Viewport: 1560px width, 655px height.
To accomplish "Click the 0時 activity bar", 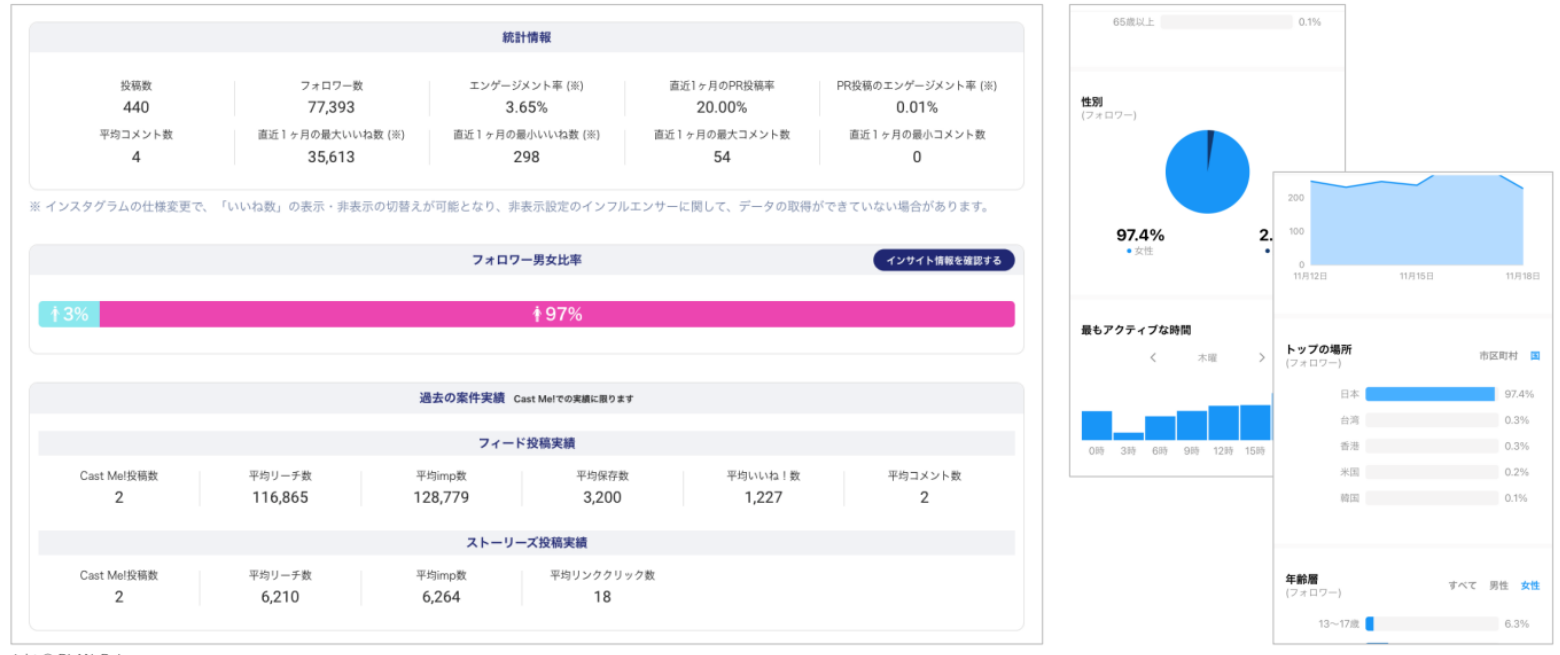I will coord(1096,425).
